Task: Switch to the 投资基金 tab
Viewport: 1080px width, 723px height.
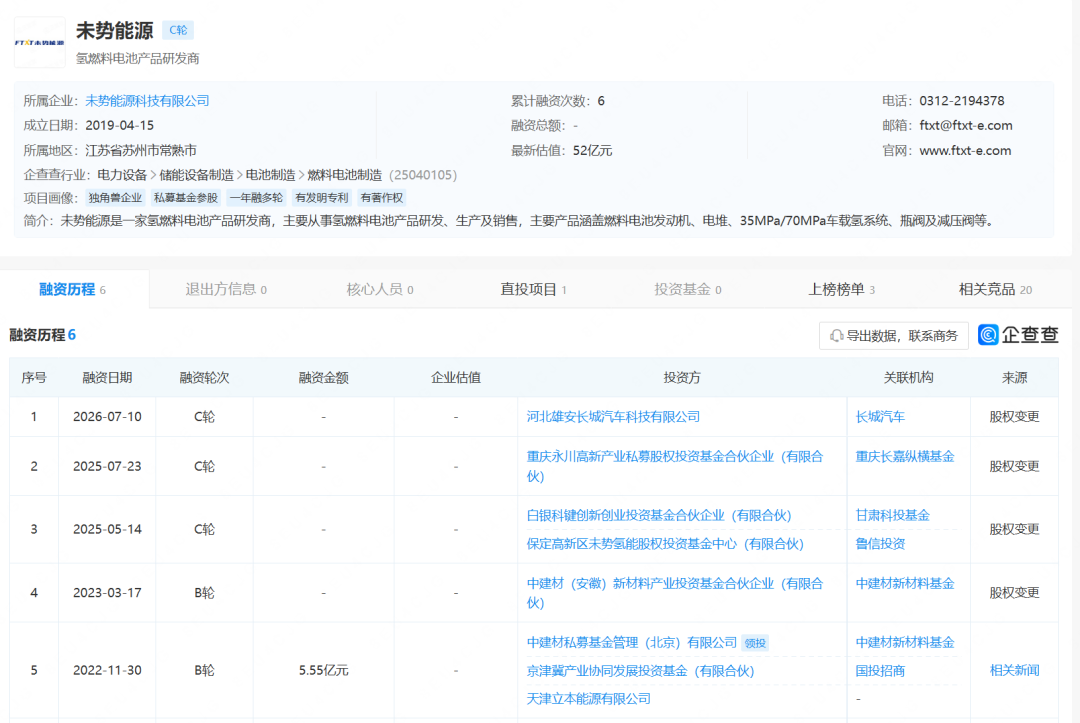Action: (687, 289)
